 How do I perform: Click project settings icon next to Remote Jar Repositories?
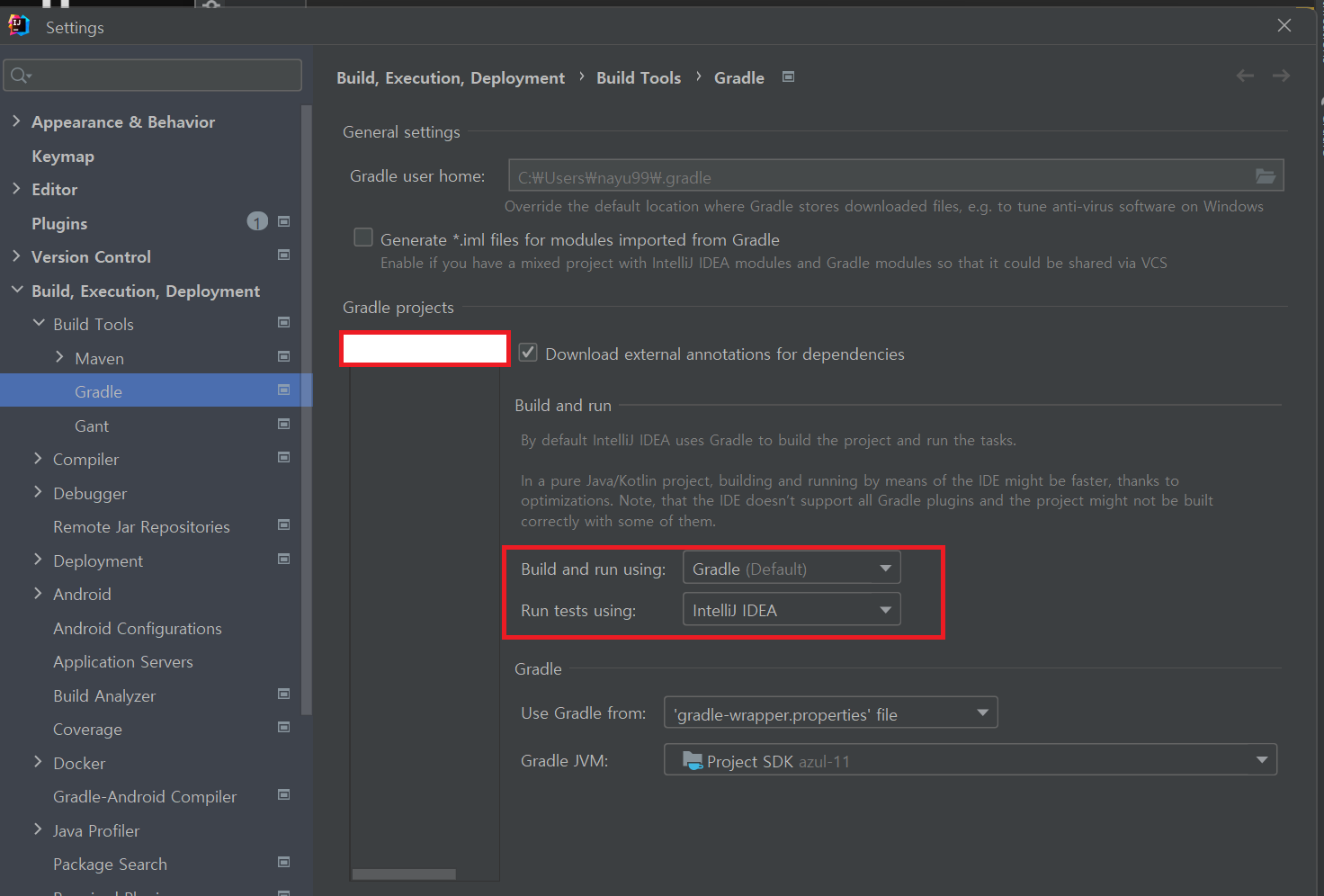pyautogui.click(x=284, y=525)
